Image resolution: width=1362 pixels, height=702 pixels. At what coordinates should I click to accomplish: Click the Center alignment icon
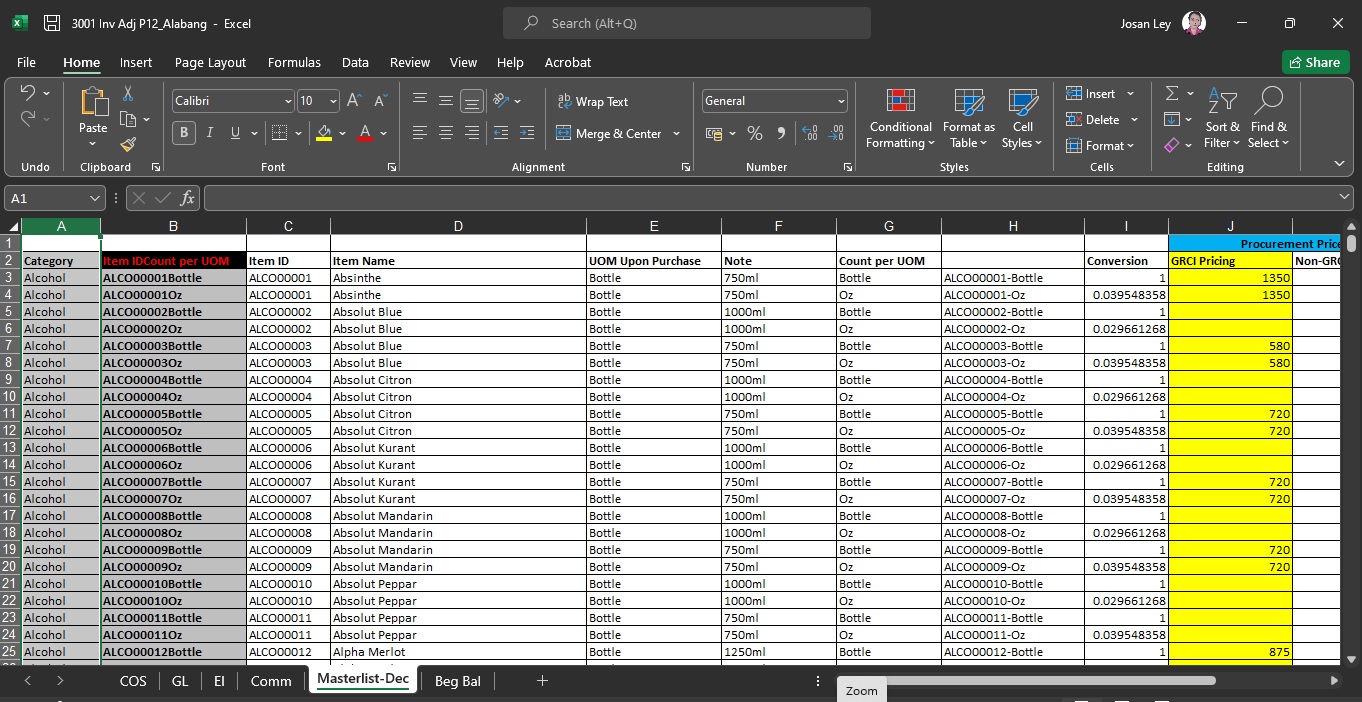click(x=446, y=133)
